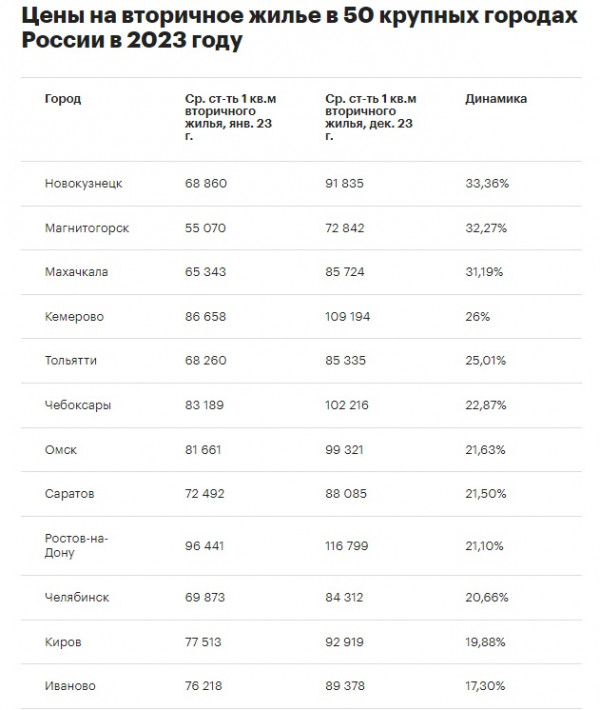Click Магнитогорск in the city column
This screenshot has height=710, width=600.
87,228
